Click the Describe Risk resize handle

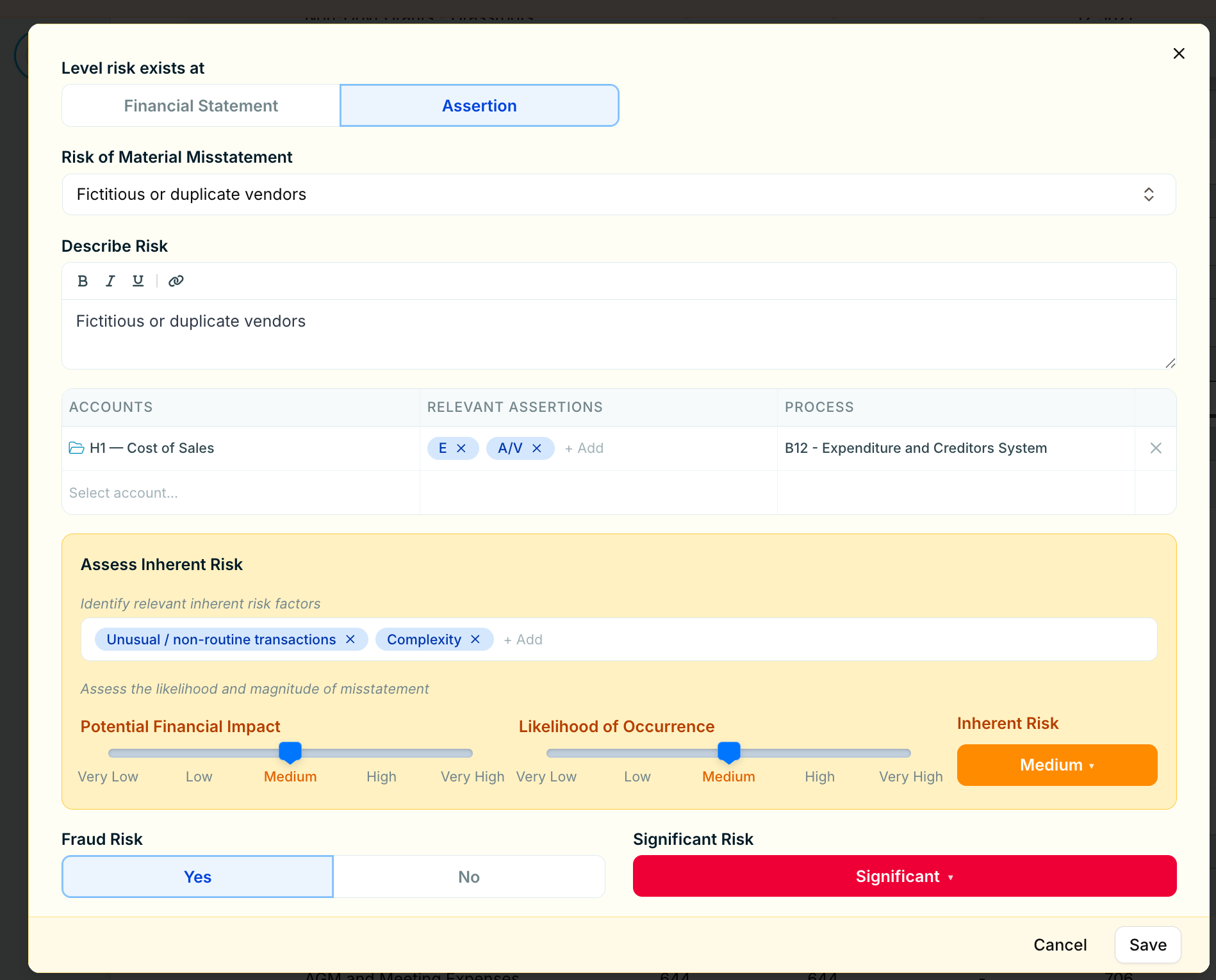pyautogui.click(x=1171, y=363)
